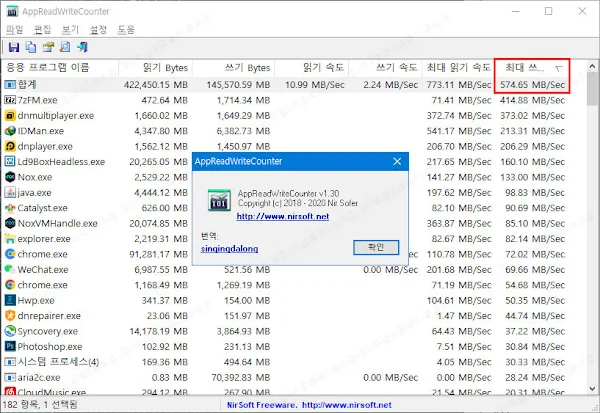Select the 7zFM.exe row name
Viewport: 600px width, 413px height.
[x=38, y=100]
